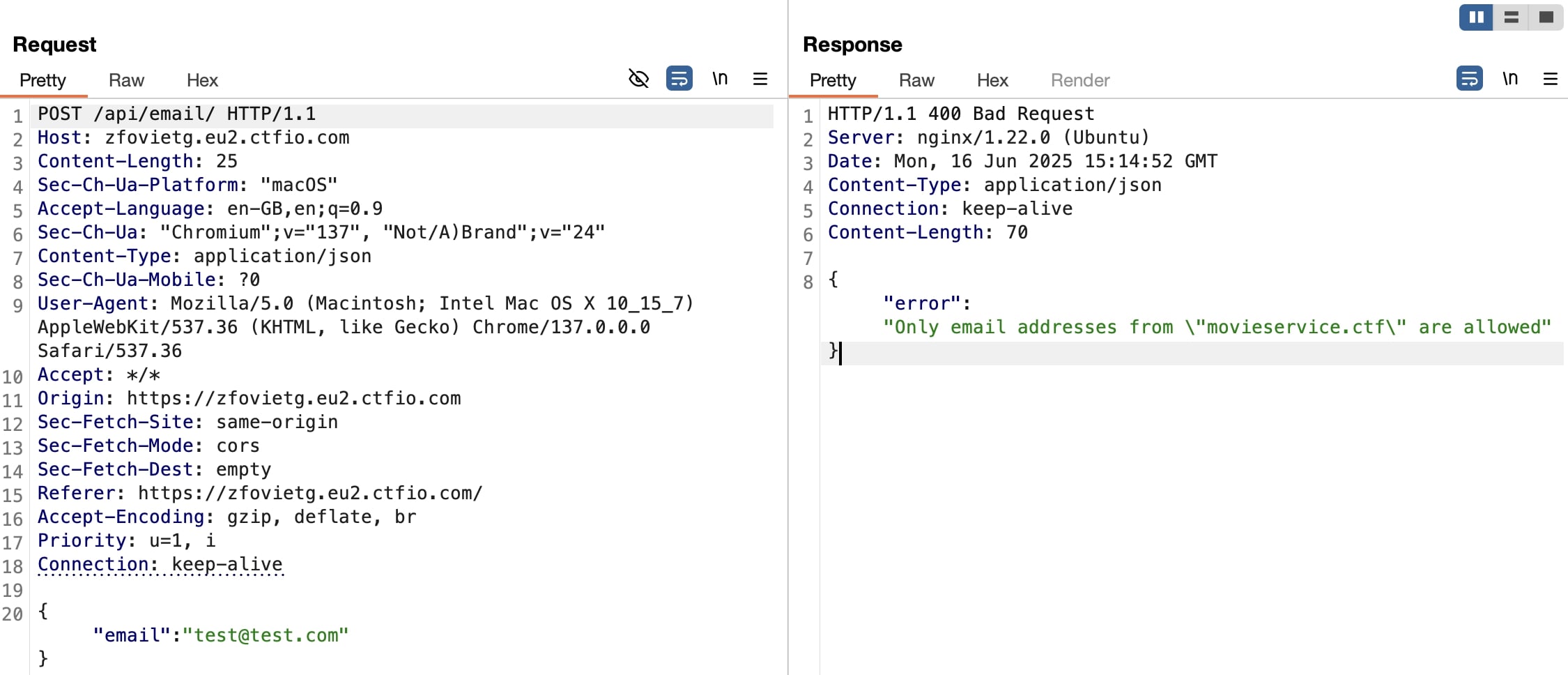
Task: Click the Date header in response
Action: pyautogui.click(x=1022, y=161)
